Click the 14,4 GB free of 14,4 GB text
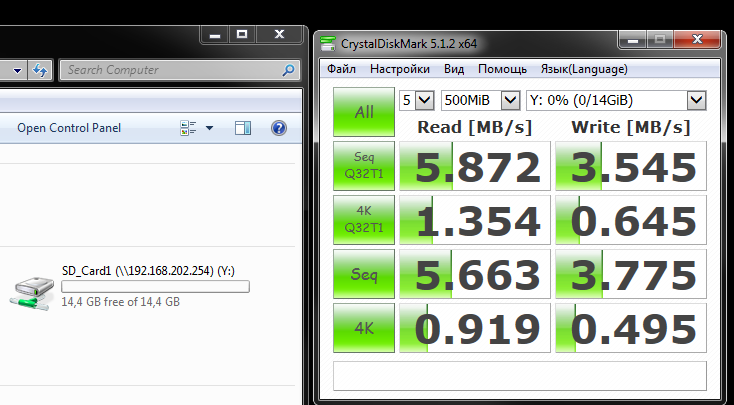The image size is (734, 405). tap(120, 302)
